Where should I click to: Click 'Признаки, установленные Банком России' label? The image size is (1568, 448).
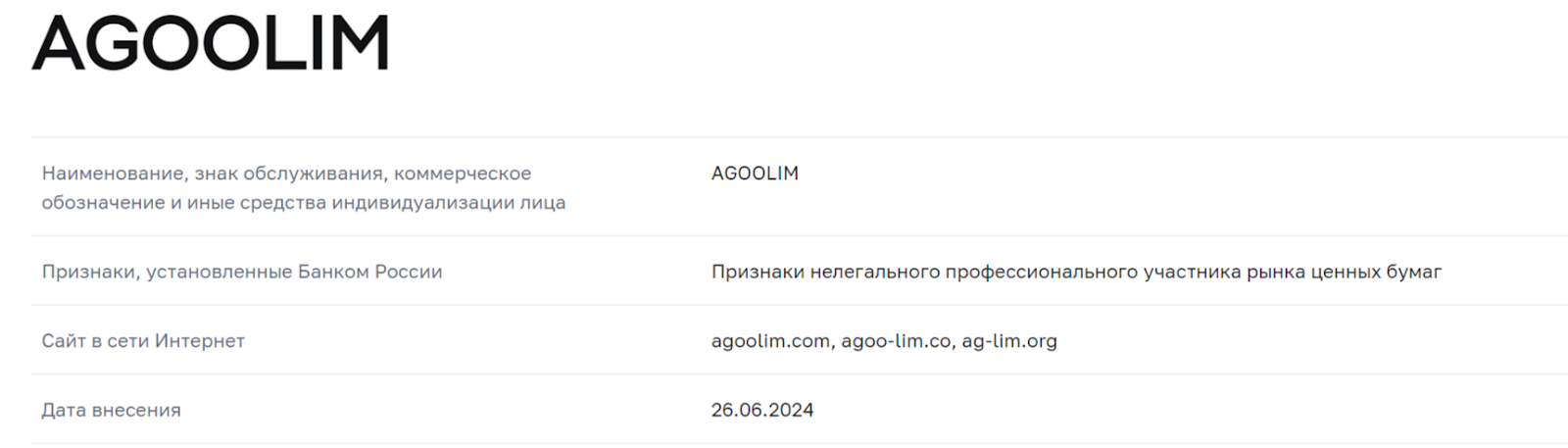[242, 272]
